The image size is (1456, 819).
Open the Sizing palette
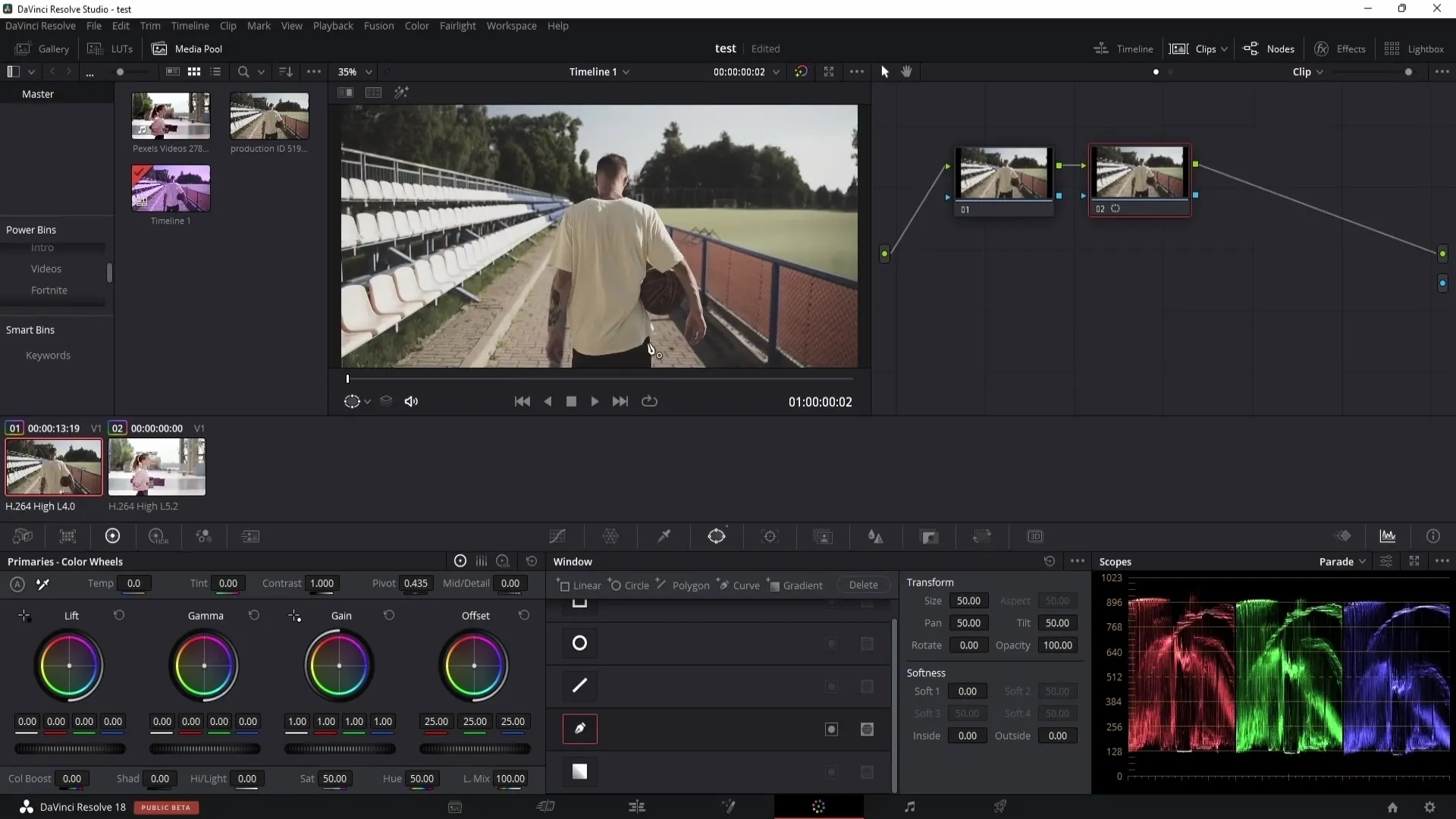[x=982, y=537]
